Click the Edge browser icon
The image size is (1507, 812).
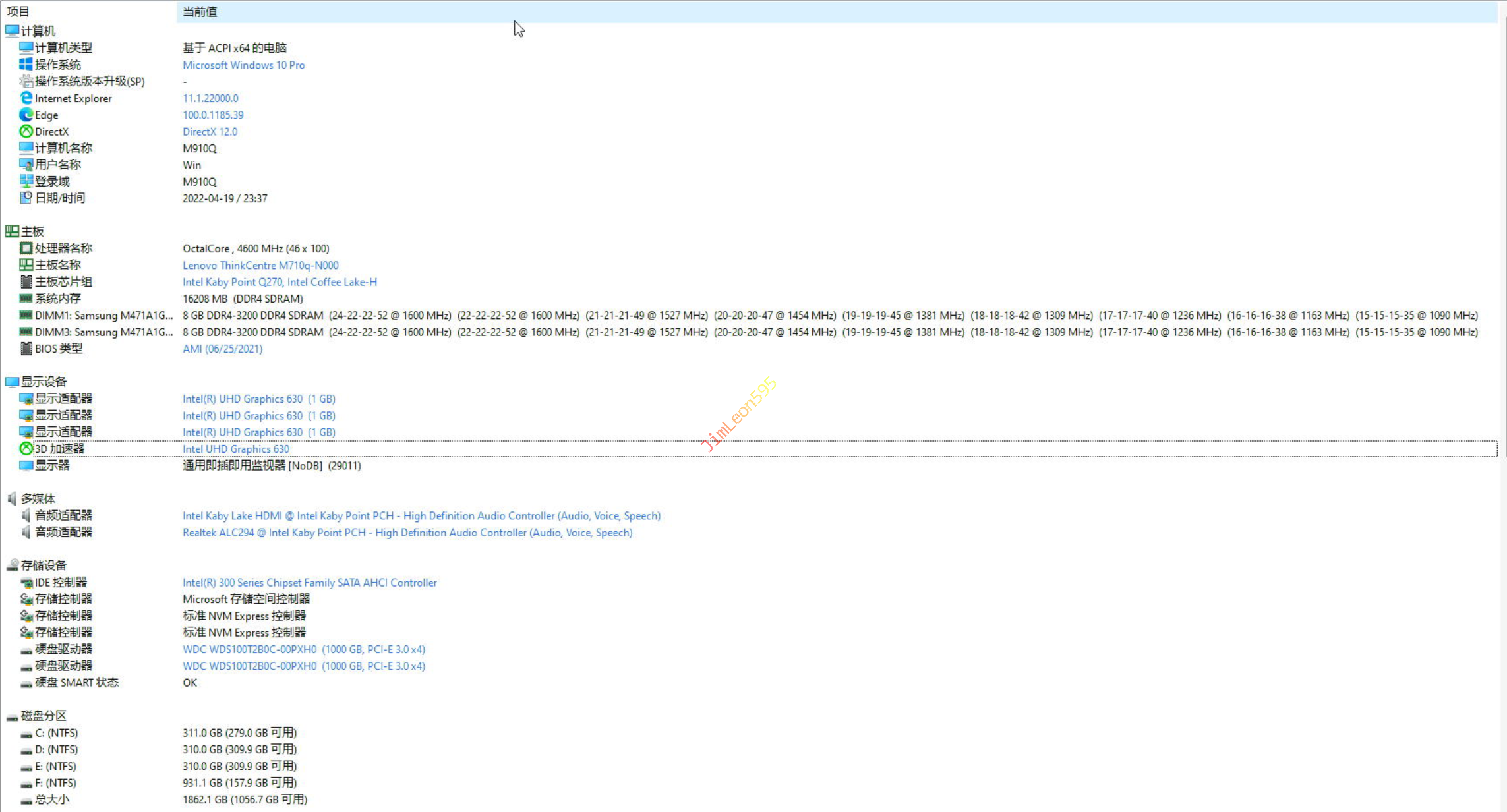[26, 115]
